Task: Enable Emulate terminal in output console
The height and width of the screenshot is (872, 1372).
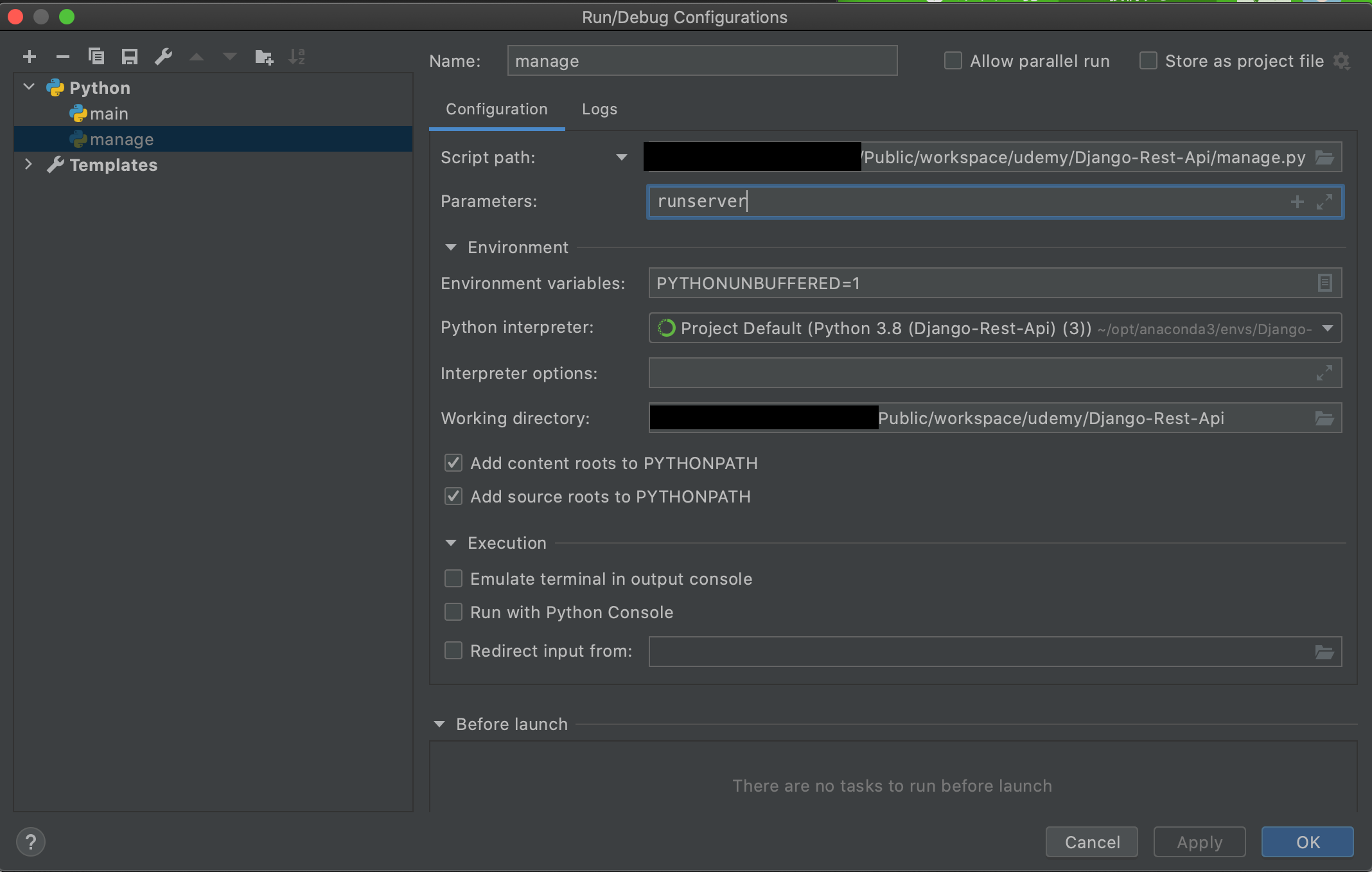Action: pos(453,578)
